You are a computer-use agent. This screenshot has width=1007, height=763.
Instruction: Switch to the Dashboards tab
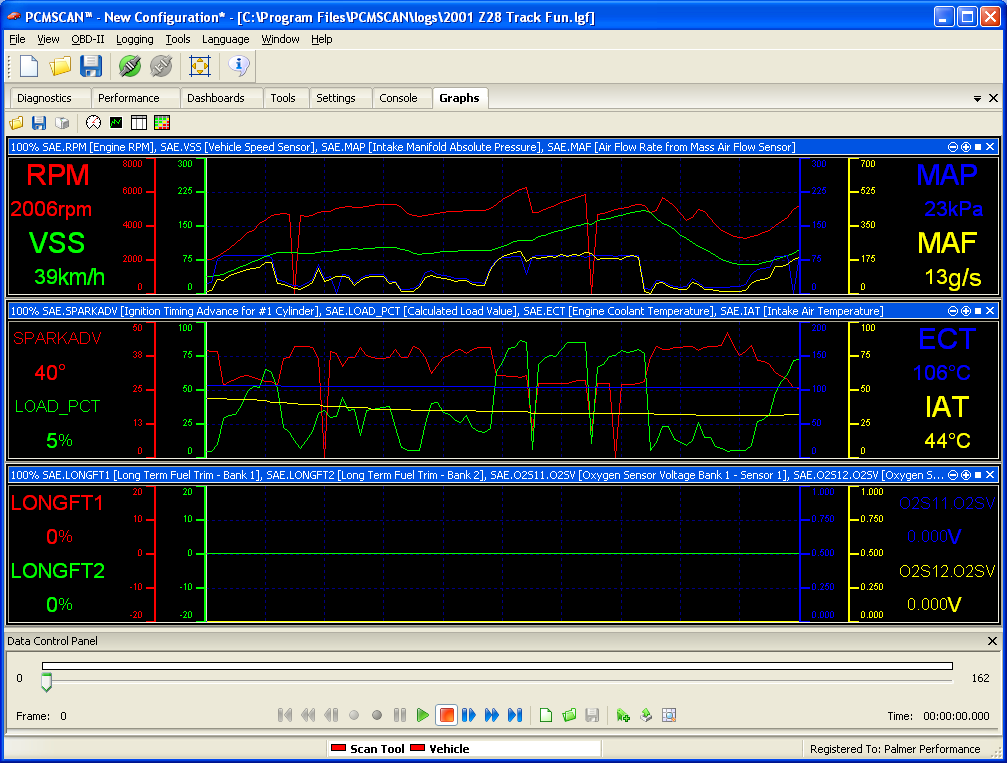click(x=215, y=98)
